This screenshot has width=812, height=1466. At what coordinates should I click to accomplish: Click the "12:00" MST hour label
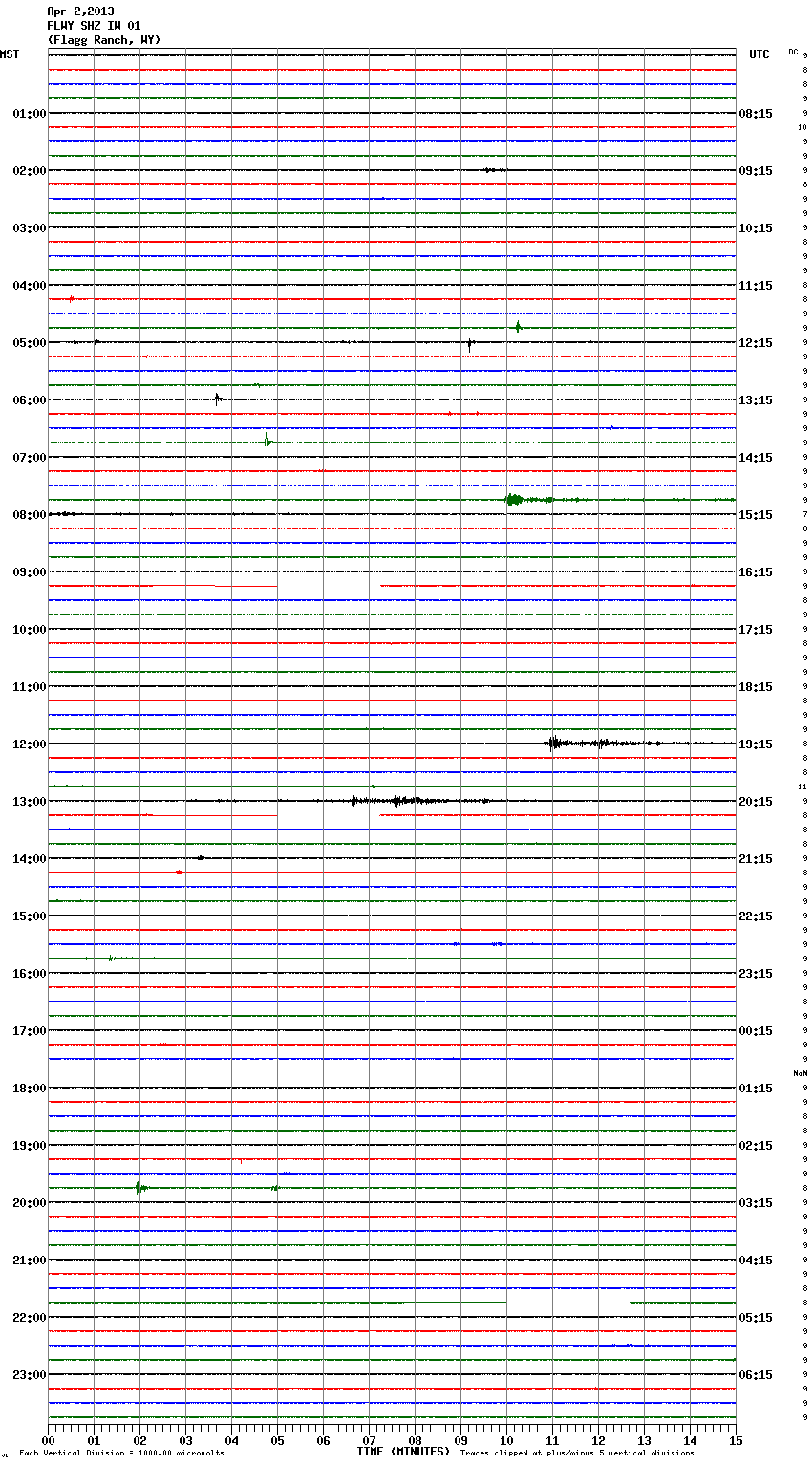(x=30, y=744)
